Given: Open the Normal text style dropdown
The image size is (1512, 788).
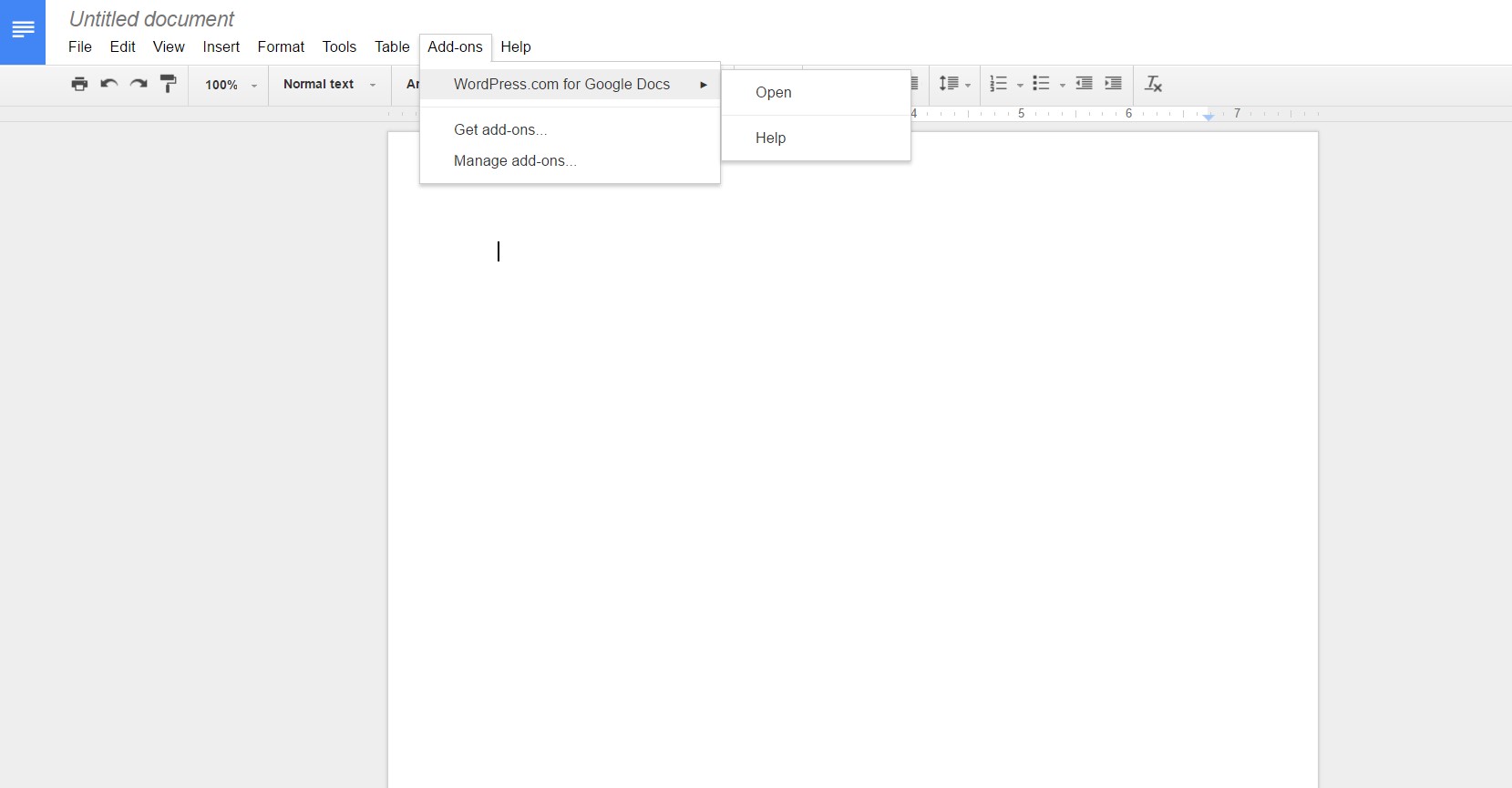Looking at the screenshot, I should [x=329, y=84].
